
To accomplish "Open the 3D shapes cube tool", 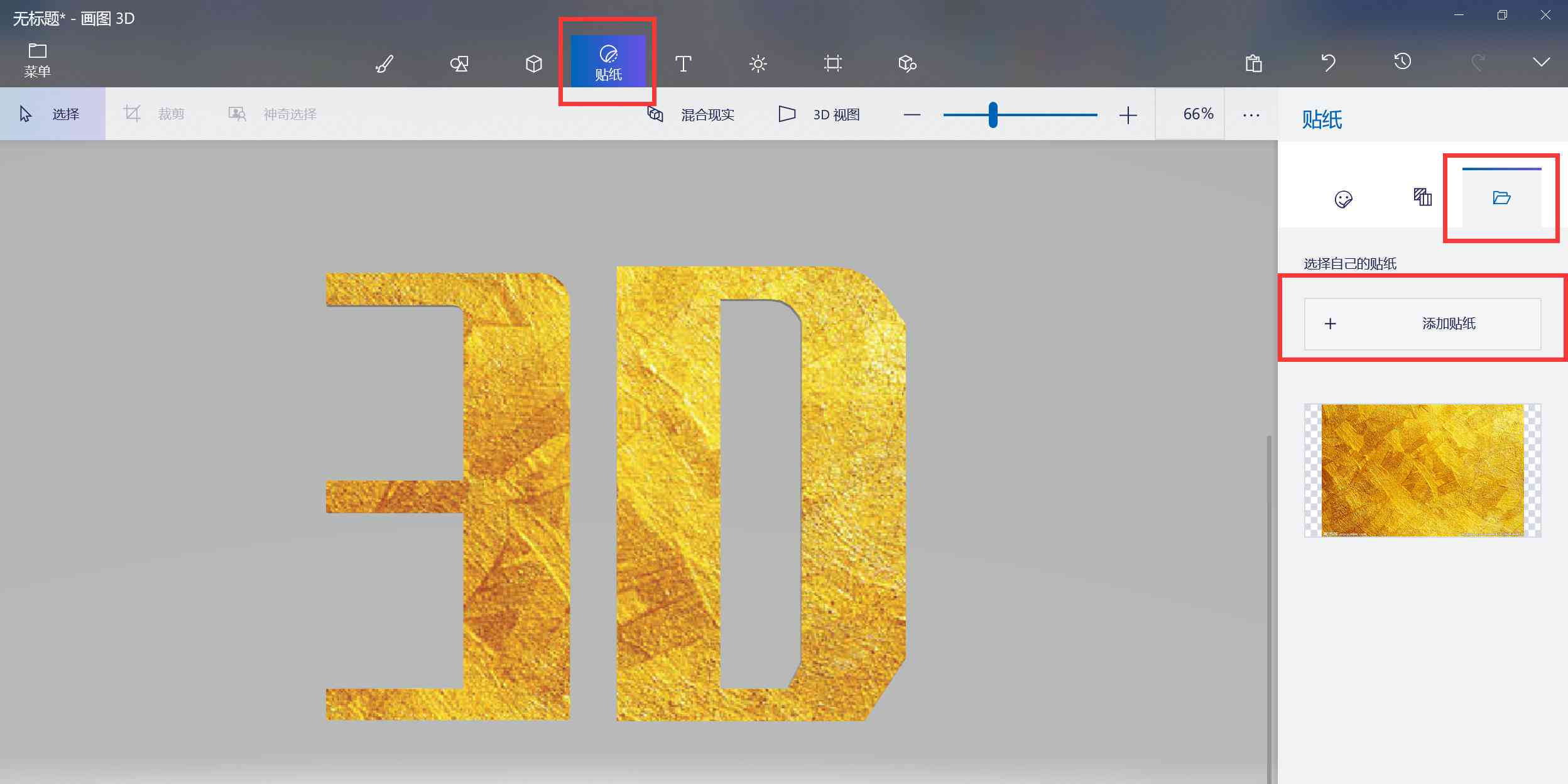I will point(534,63).
